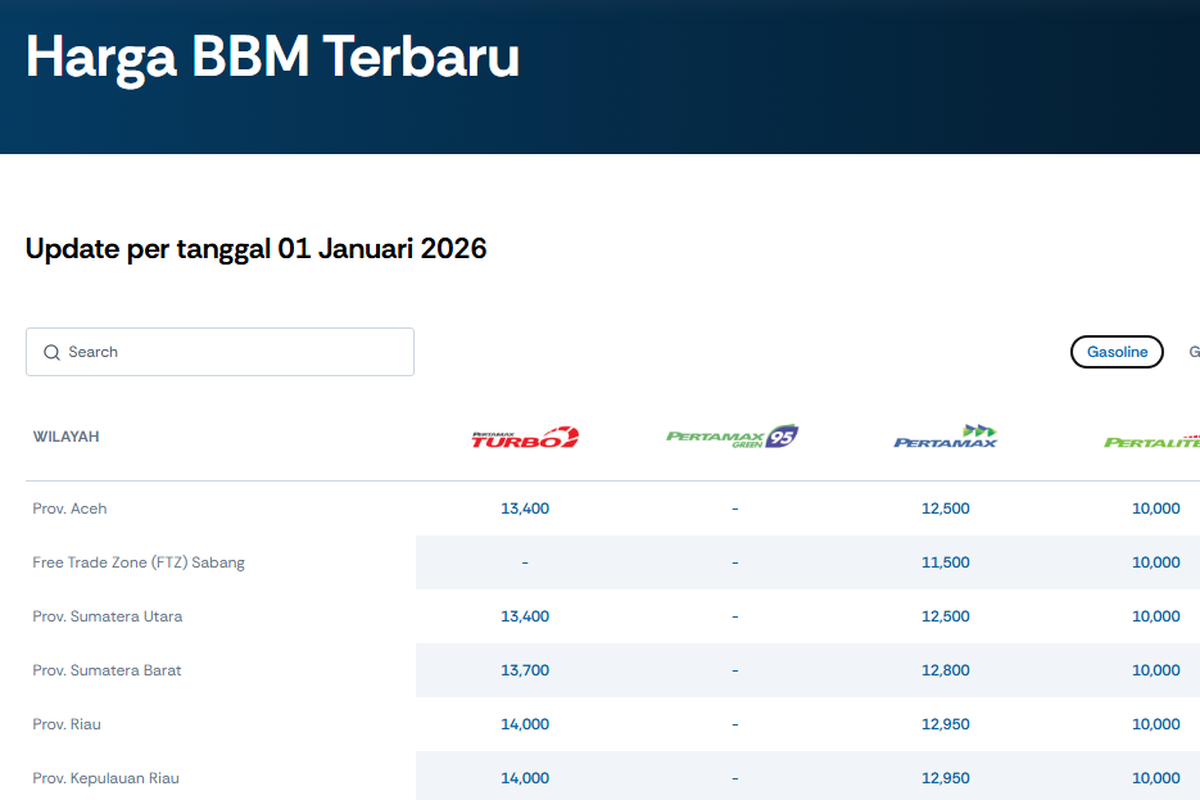1200x800 pixels.
Task: Click Kepulauan Riau Pertamax Turbo price 14,000
Action: point(525,778)
